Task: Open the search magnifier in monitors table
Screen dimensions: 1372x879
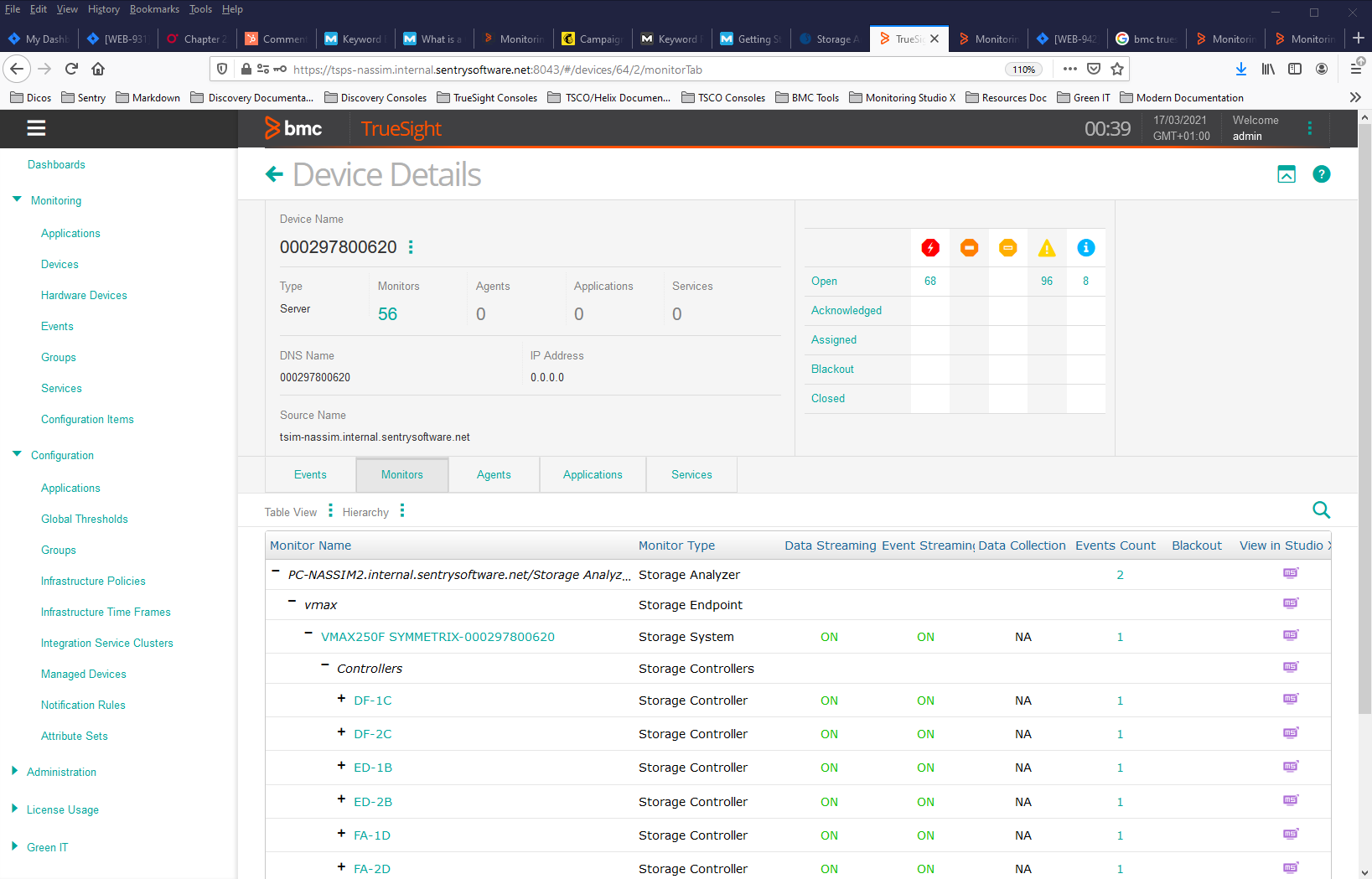Action: coord(1322,509)
